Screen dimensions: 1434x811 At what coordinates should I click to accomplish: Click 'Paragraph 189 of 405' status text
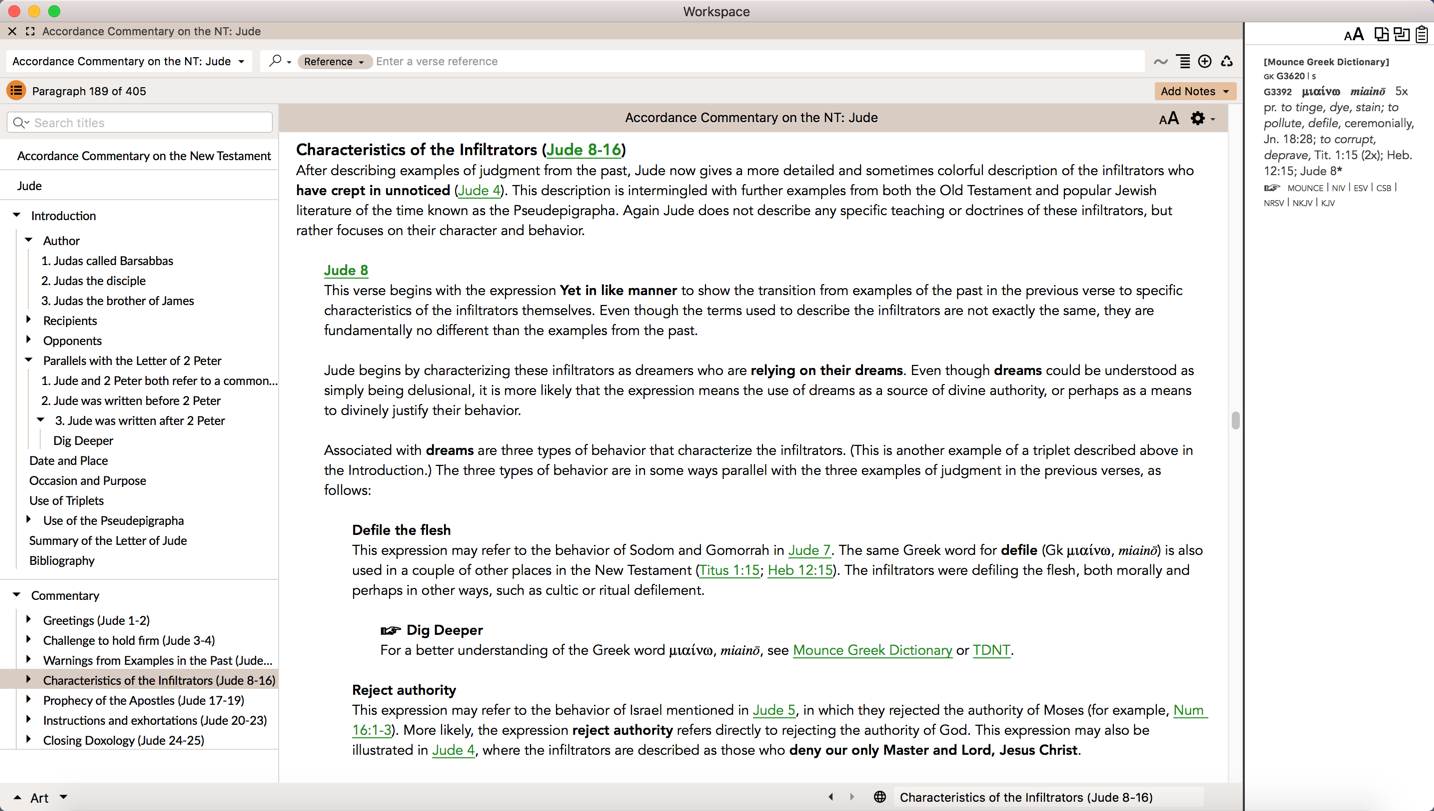pos(89,91)
